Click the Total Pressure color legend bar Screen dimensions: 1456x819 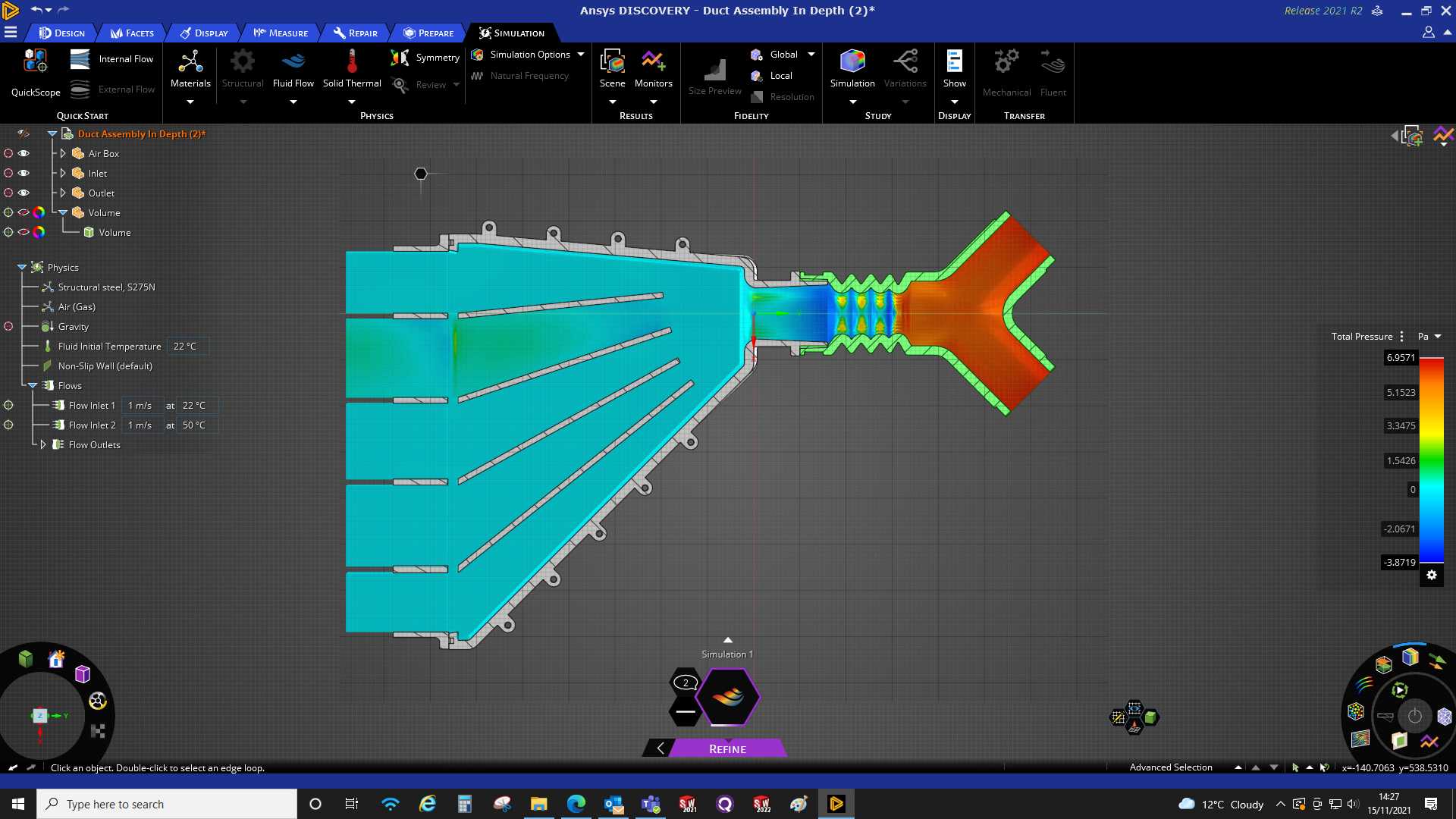pyautogui.click(x=1431, y=460)
